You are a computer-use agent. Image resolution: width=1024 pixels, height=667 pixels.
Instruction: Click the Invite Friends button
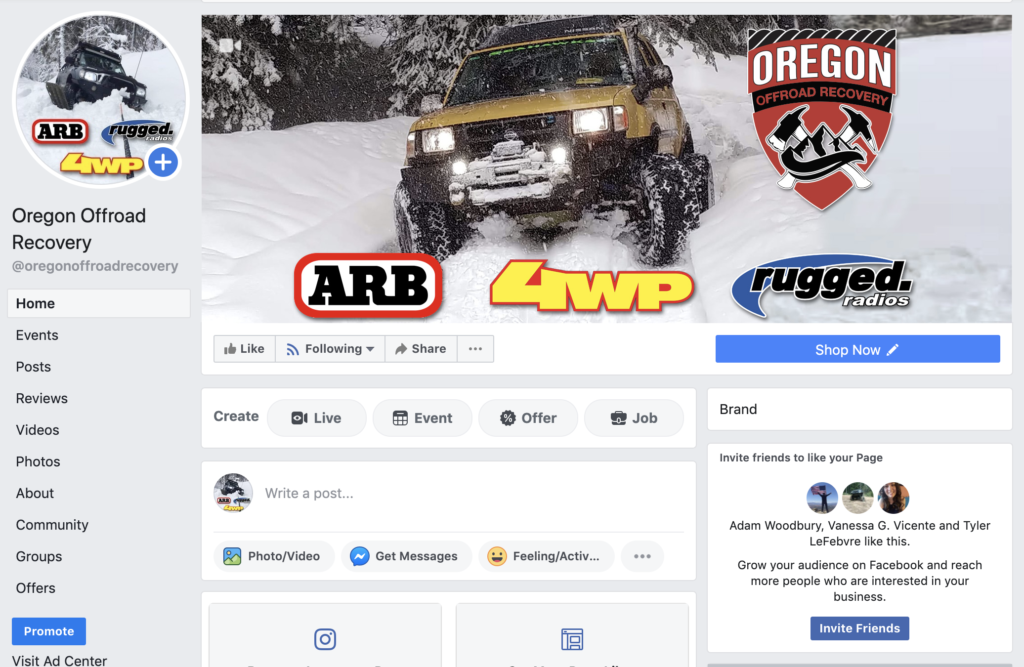point(859,628)
